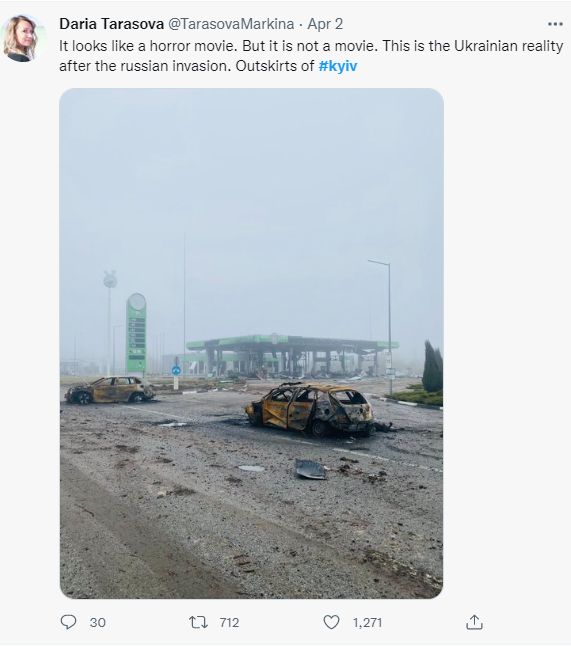The height and width of the screenshot is (646, 571).
Task: Open the @TarasovaMarkina handle link
Action: [231, 24]
